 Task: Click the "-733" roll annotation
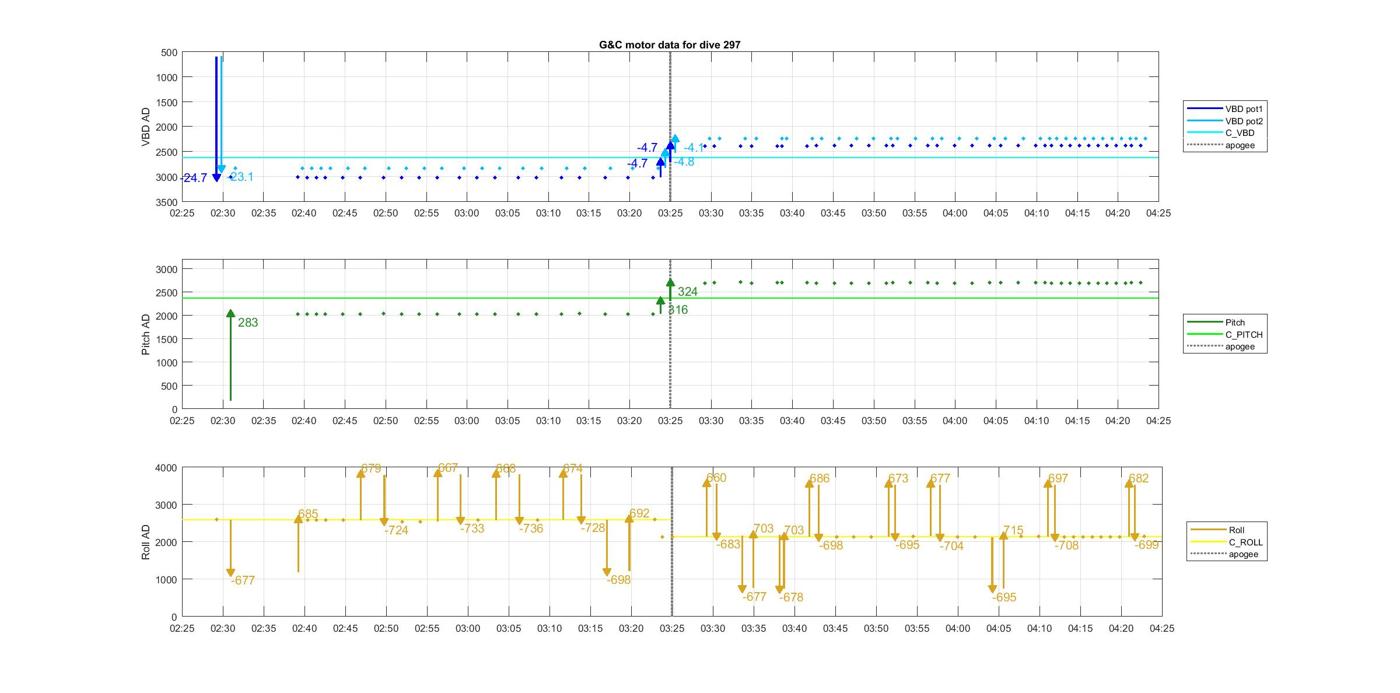point(472,528)
